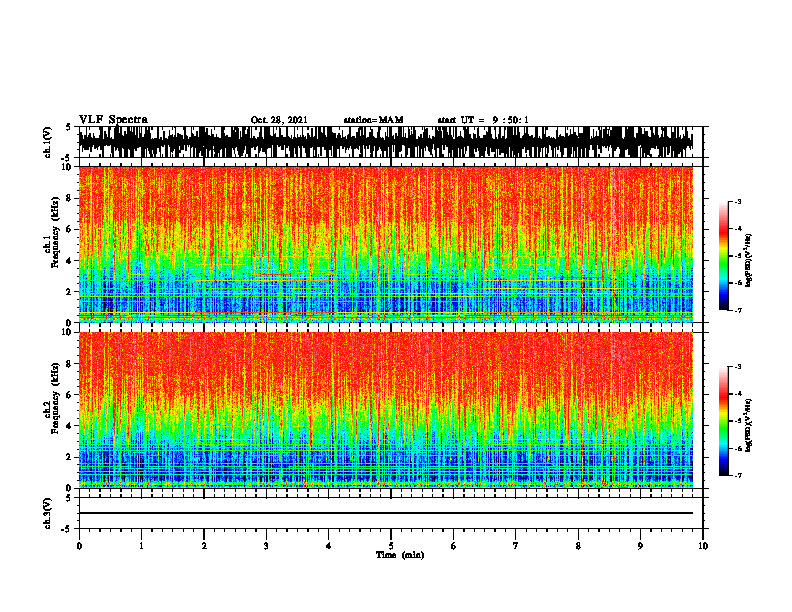
Task: Click the '-3' value on ch.1 color scale
Action: click(738, 201)
